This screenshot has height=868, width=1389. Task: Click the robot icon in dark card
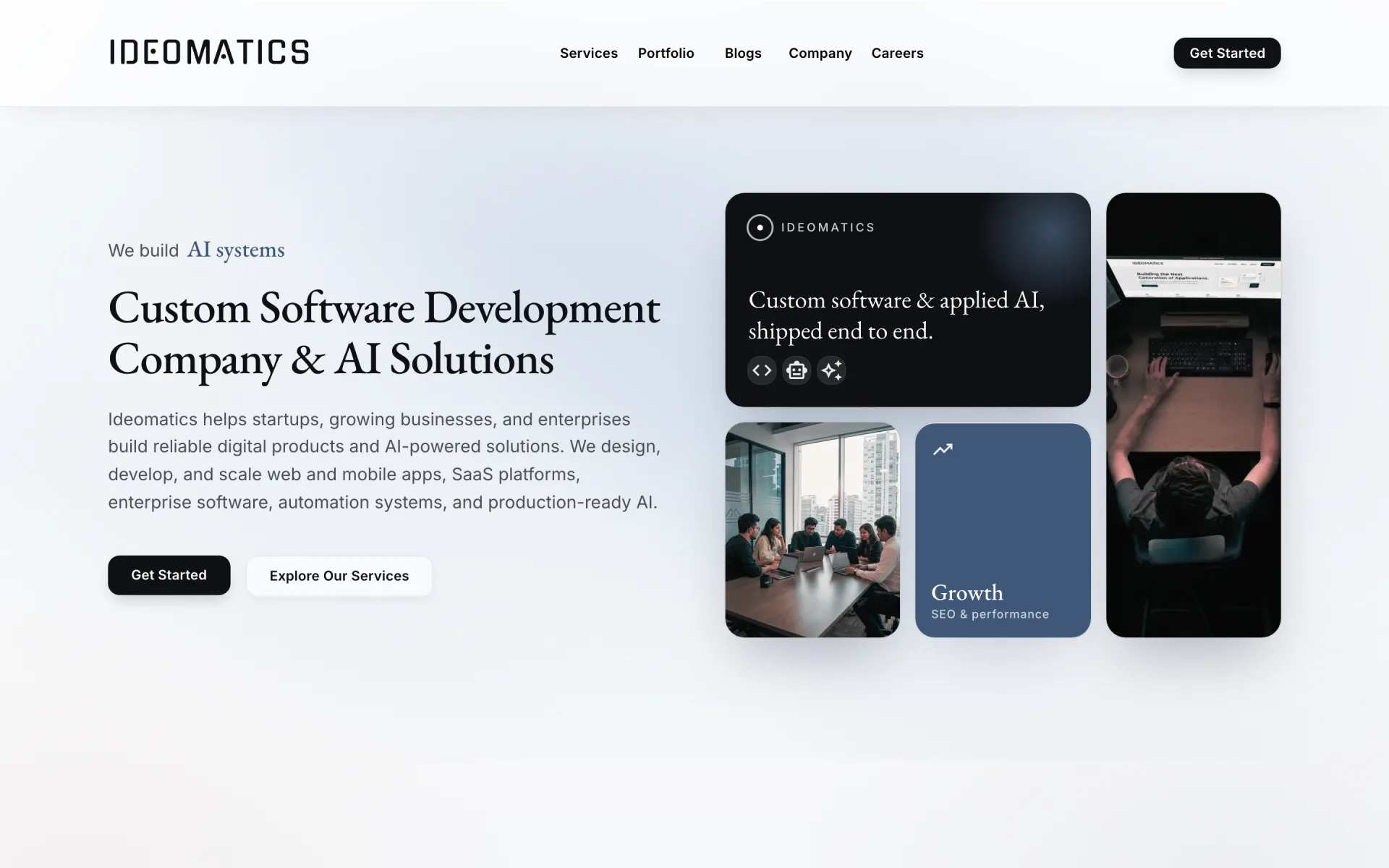(x=797, y=370)
